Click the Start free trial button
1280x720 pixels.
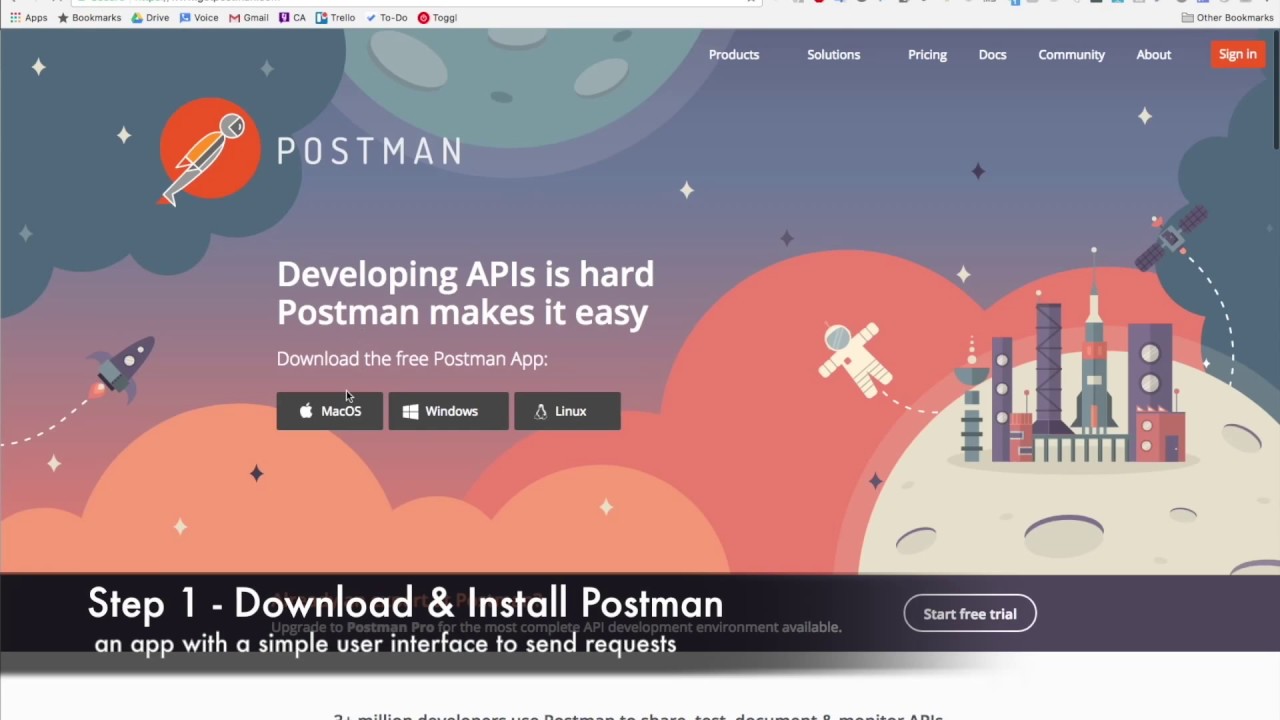click(x=970, y=614)
